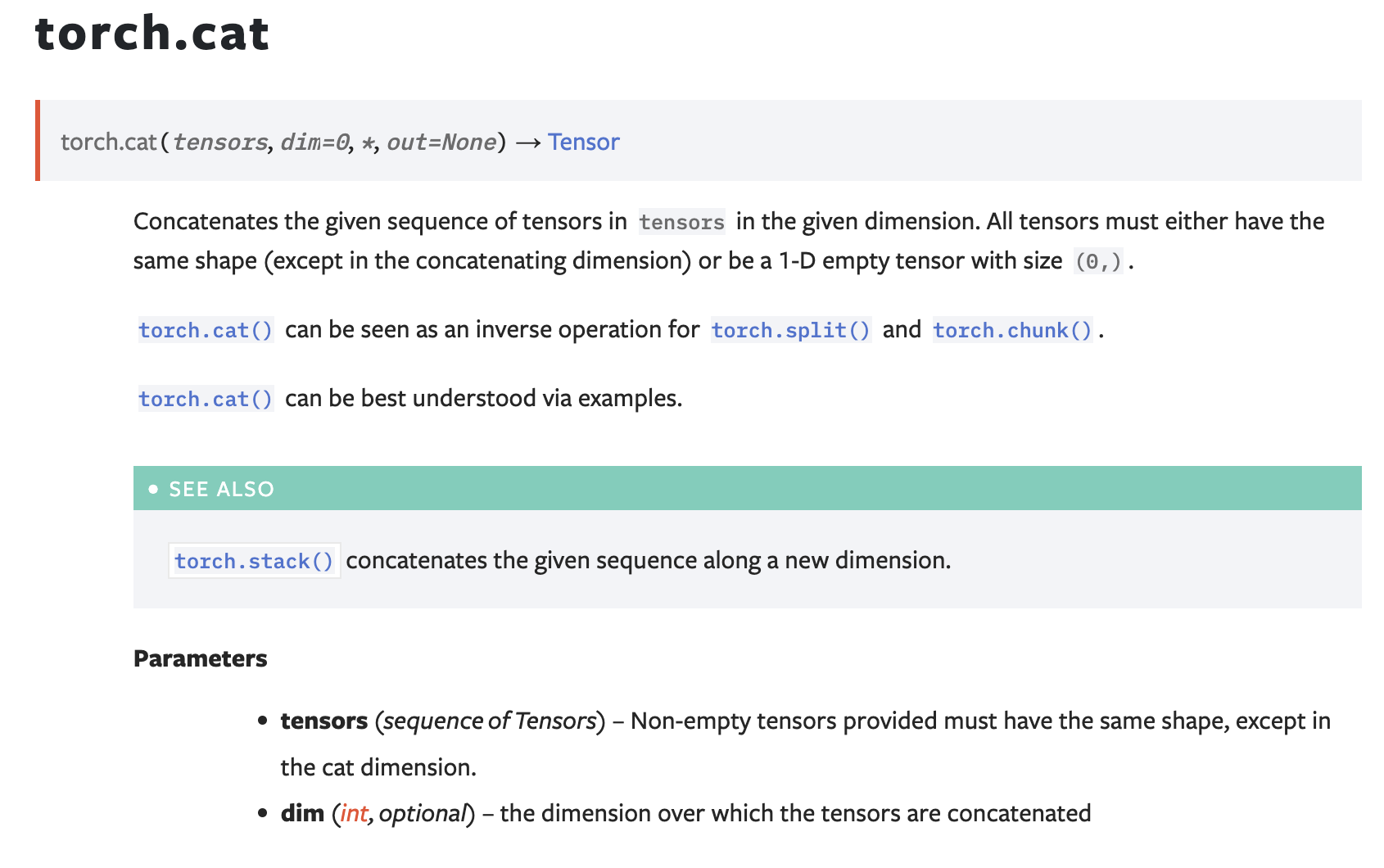
Task: Click the torch.cat page heading
Action: click(152, 34)
